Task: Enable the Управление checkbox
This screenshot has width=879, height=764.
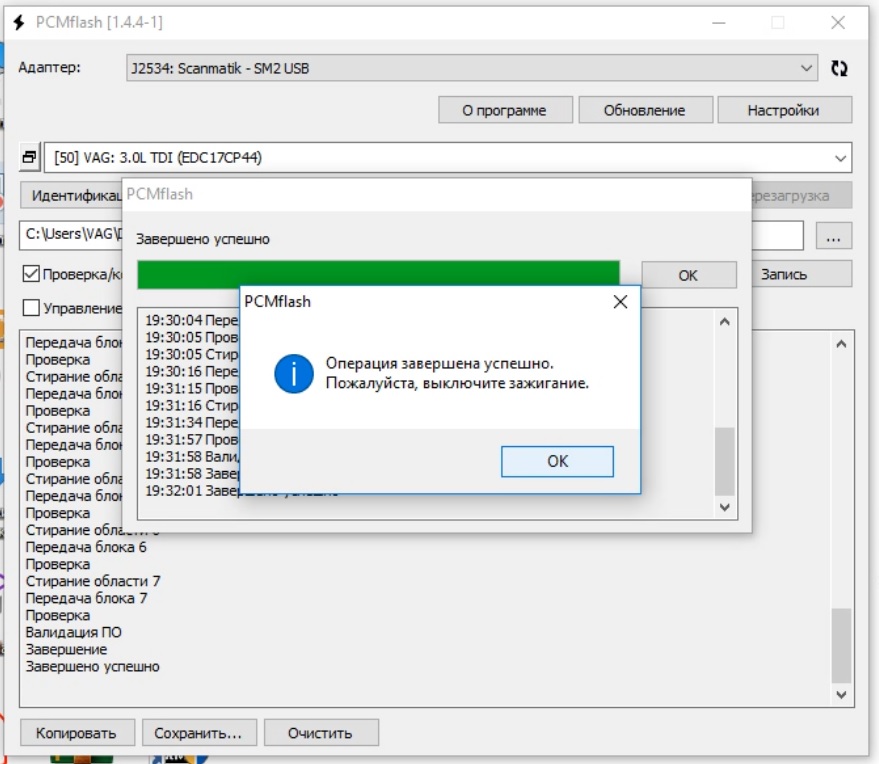Action: [31, 308]
